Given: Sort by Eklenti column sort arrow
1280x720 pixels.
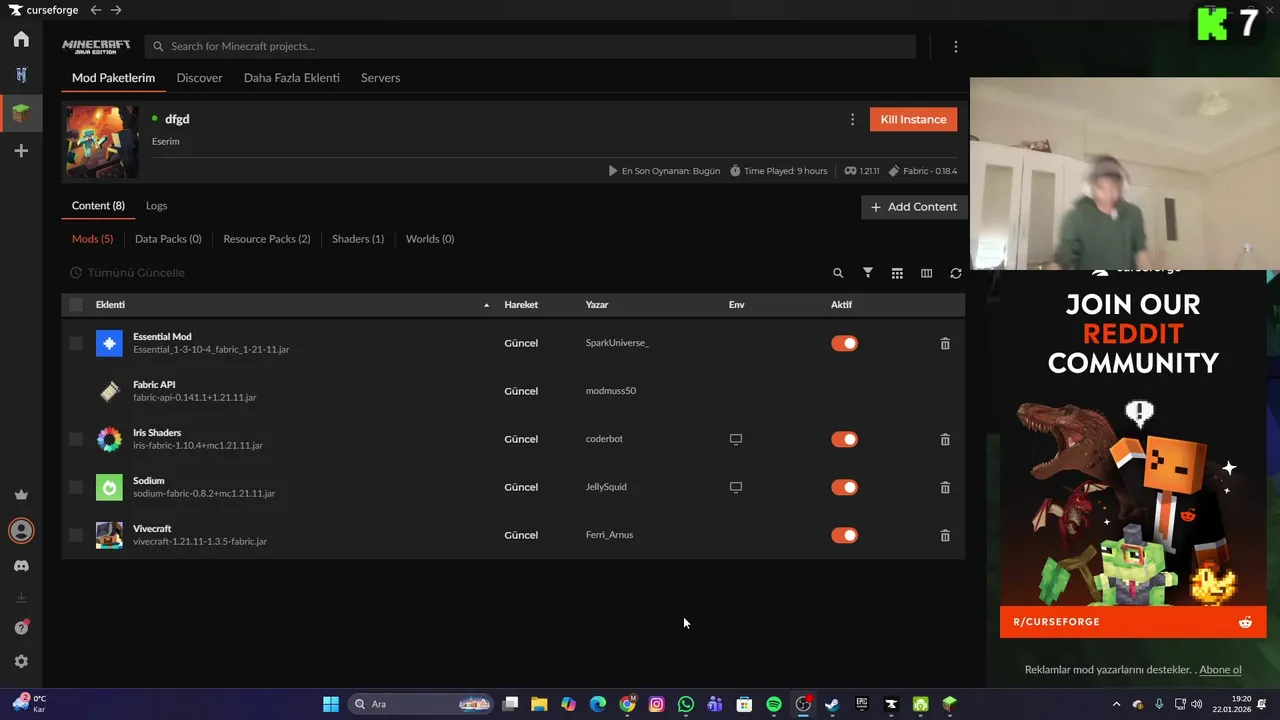Looking at the screenshot, I should pos(487,305).
